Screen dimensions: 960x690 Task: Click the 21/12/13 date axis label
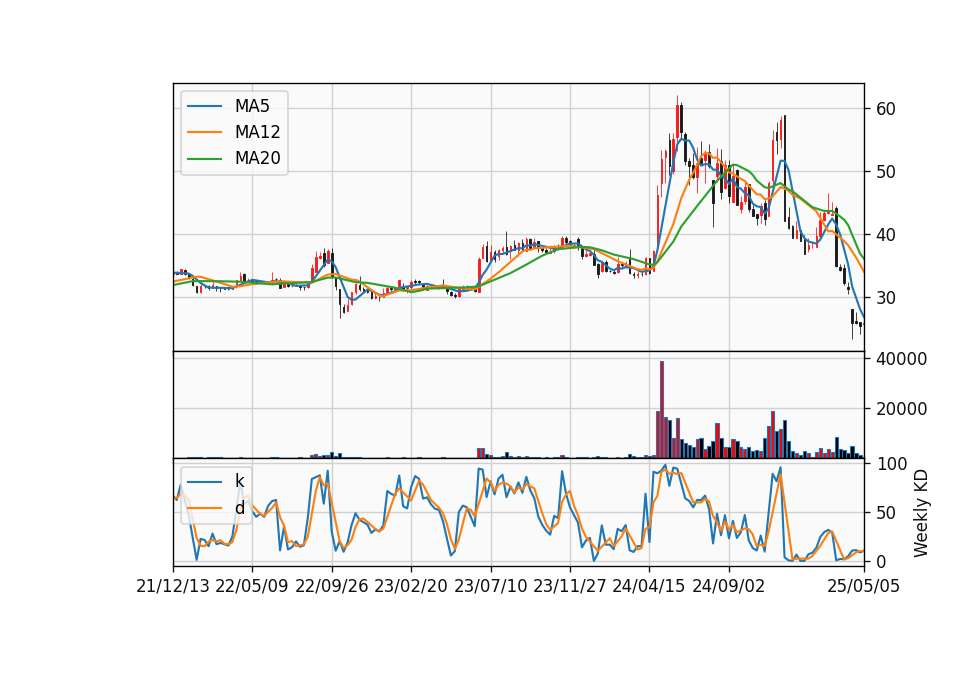click(173, 586)
